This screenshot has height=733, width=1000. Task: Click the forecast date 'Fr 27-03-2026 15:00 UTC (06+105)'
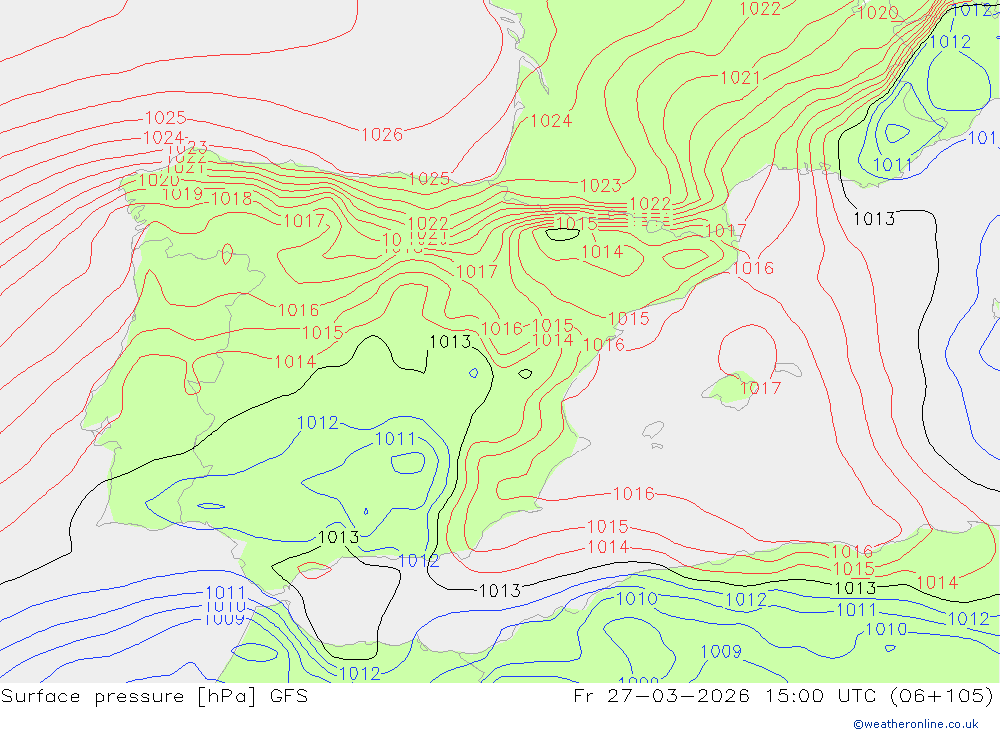coord(784,696)
